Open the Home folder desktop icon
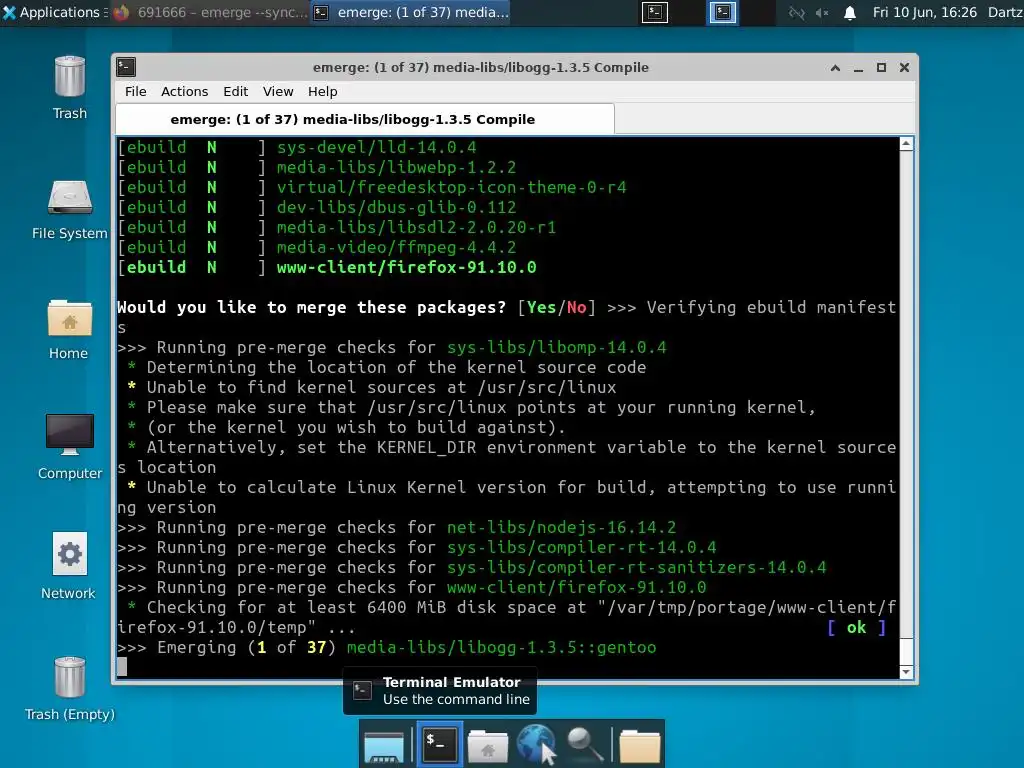Image resolution: width=1024 pixels, height=768 pixels. [x=69, y=328]
